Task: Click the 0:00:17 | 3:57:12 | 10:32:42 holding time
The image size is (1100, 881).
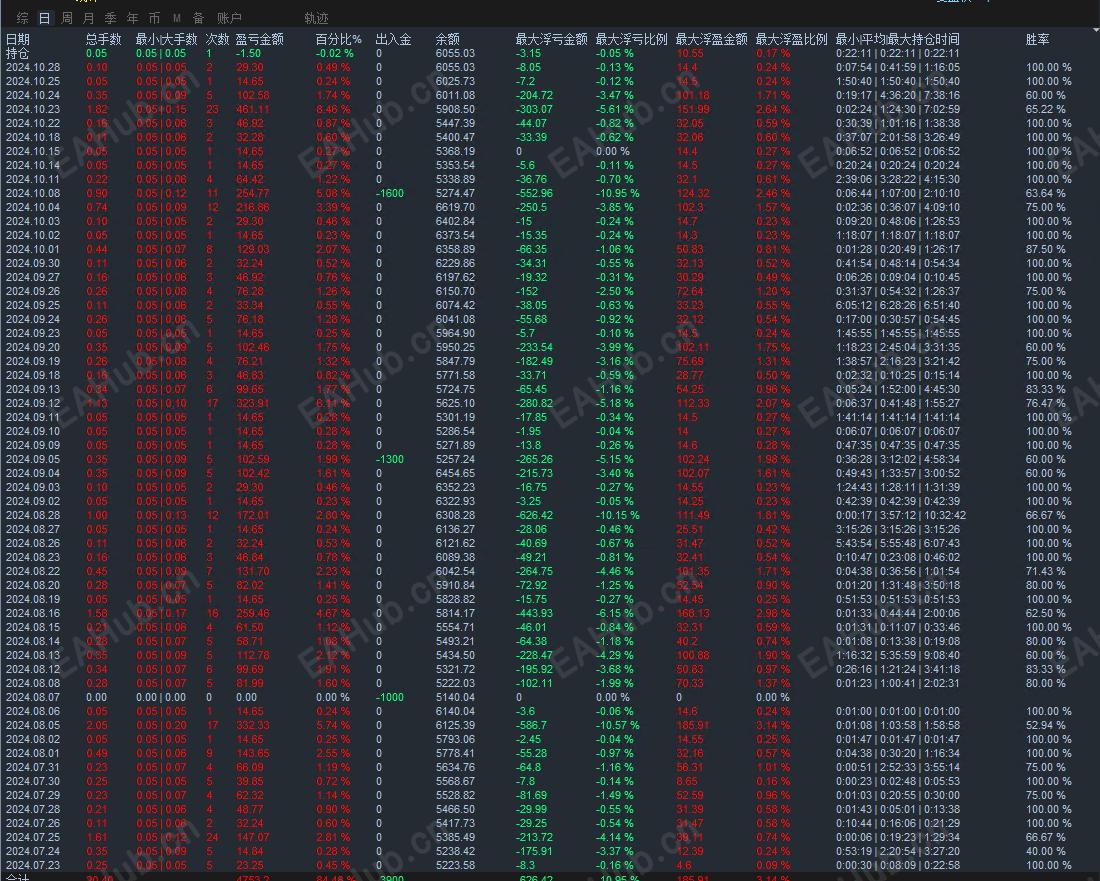Action: [x=901, y=516]
